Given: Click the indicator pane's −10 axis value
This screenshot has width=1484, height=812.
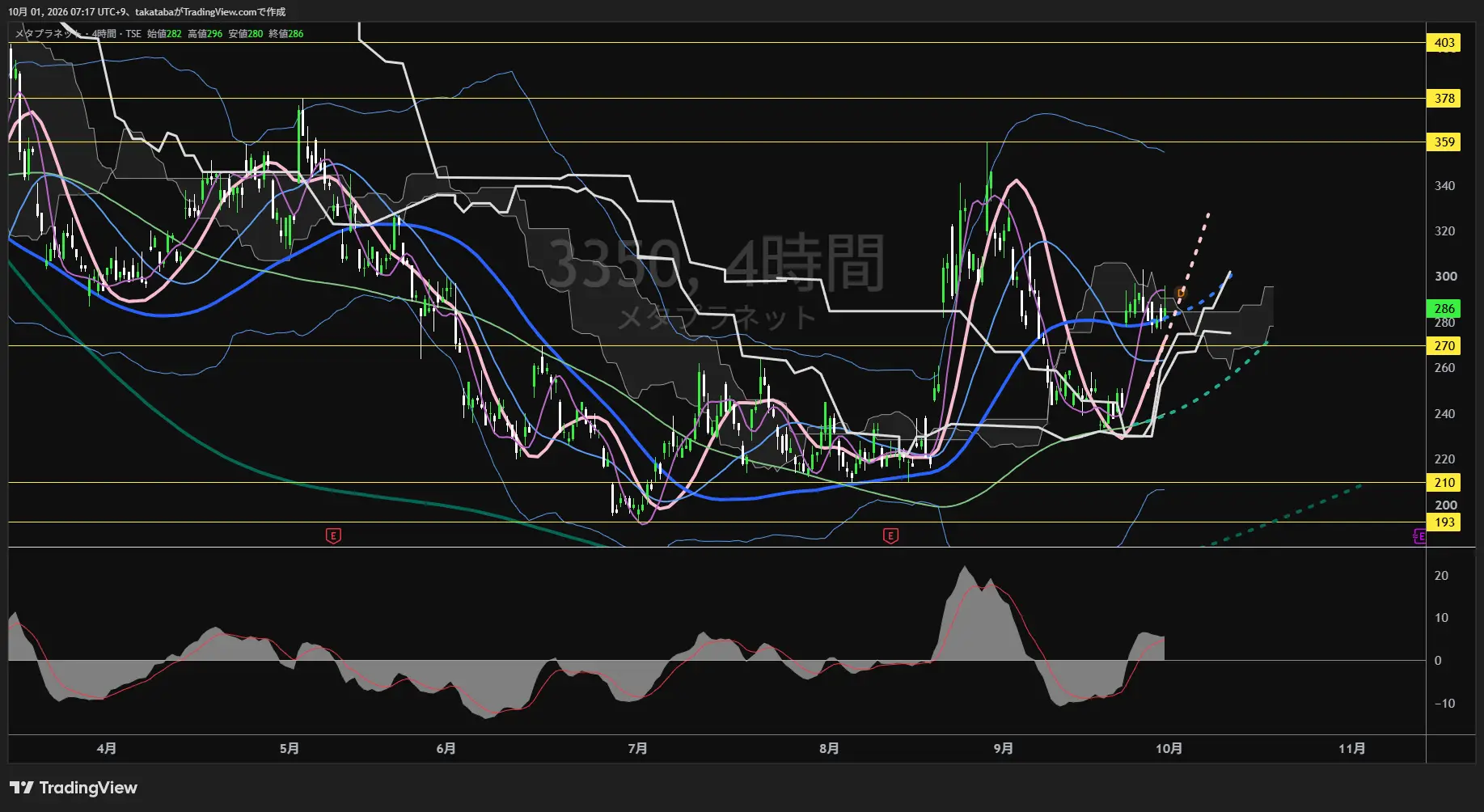Looking at the screenshot, I should 1444,704.
